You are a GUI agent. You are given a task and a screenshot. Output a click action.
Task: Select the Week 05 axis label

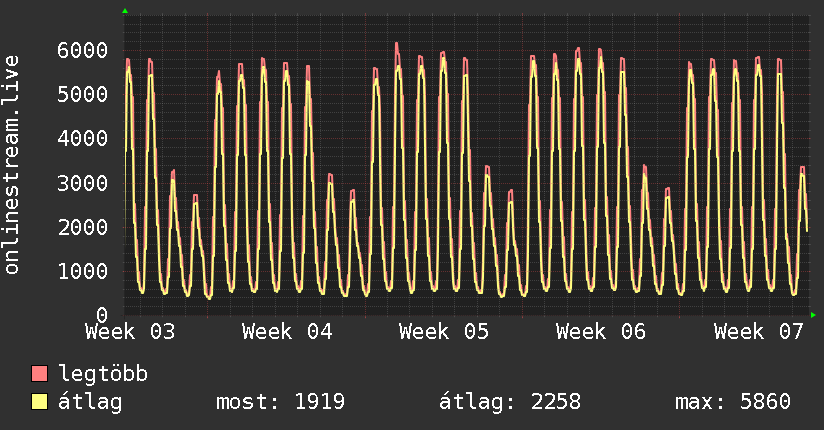[x=444, y=332]
